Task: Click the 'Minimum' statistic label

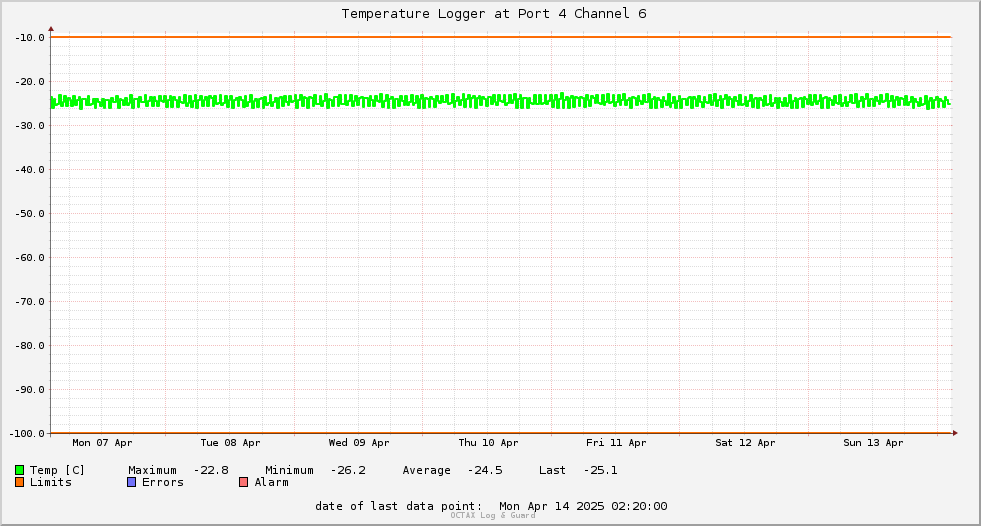Action: click(289, 470)
